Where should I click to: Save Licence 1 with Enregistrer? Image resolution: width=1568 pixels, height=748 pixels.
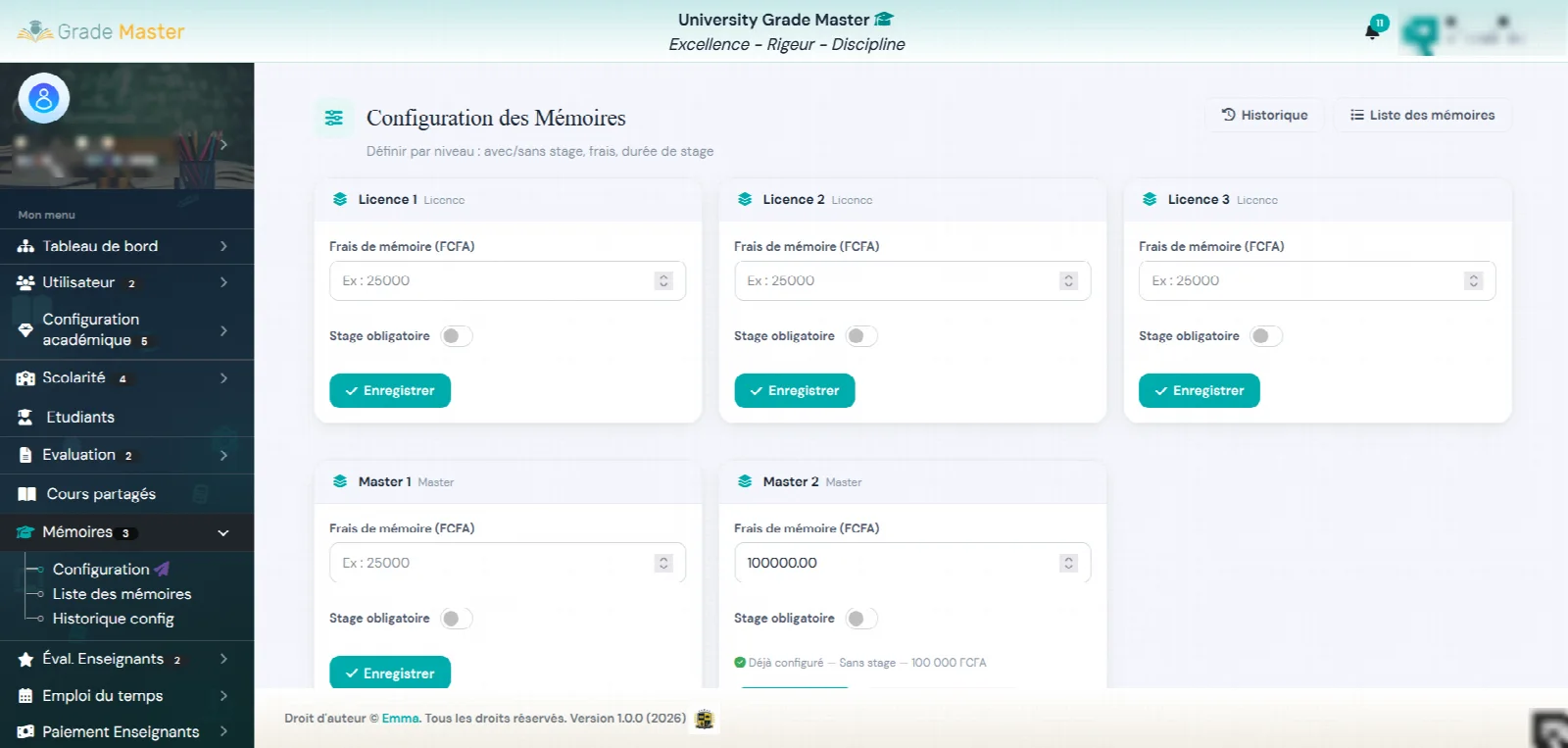(390, 390)
